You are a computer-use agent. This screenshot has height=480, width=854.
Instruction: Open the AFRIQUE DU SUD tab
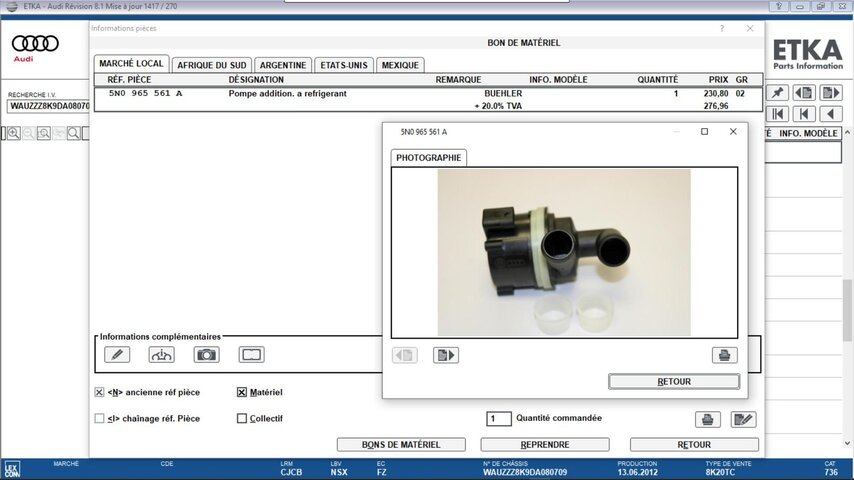(x=212, y=65)
